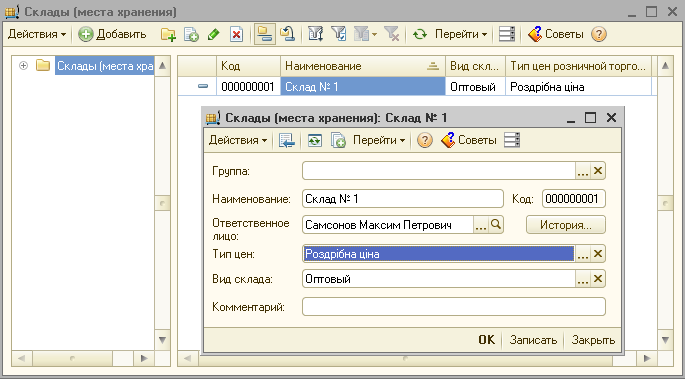Screen dimensions: 685x379
Task: Click the filter by current value icon
Action: tap(338, 34)
